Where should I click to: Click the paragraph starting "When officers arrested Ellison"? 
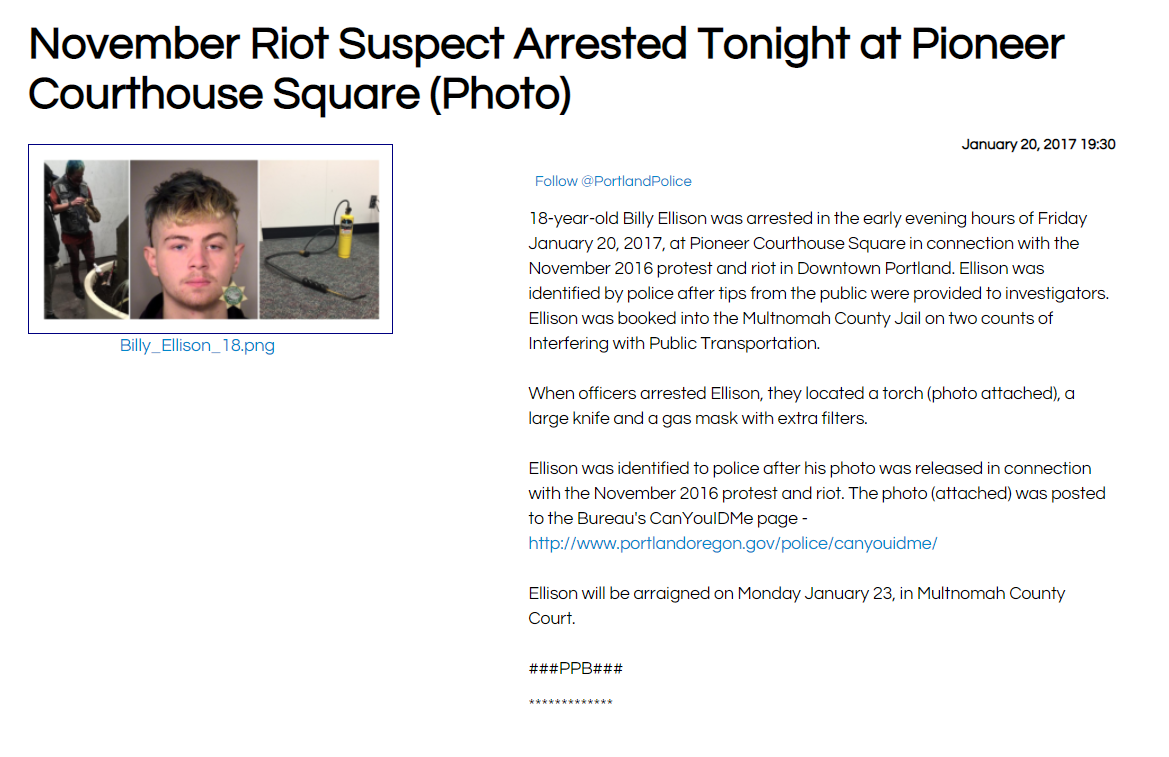click(x=801, y=406)
